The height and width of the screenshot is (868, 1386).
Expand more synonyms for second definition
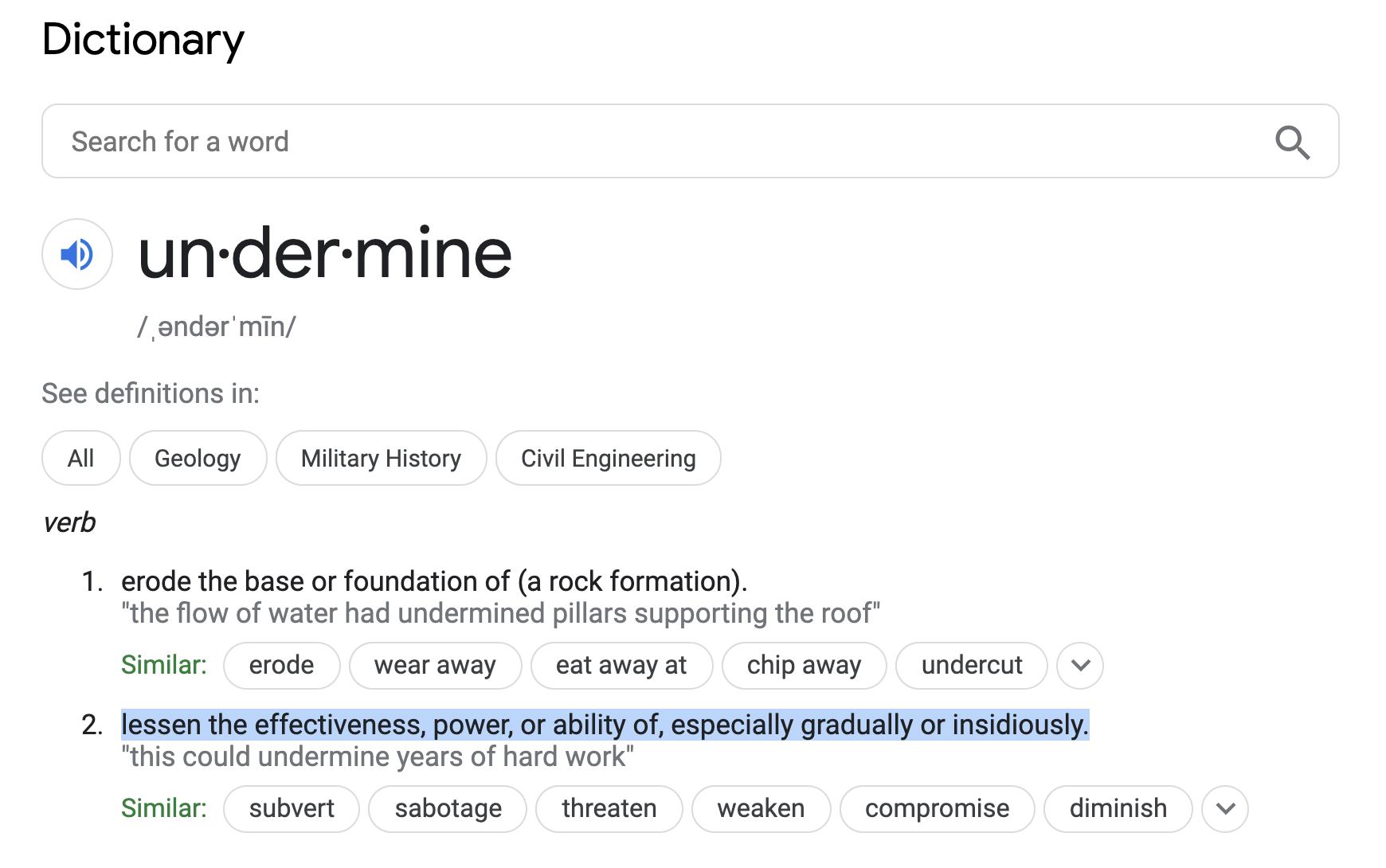click(x=1225, y=808)
